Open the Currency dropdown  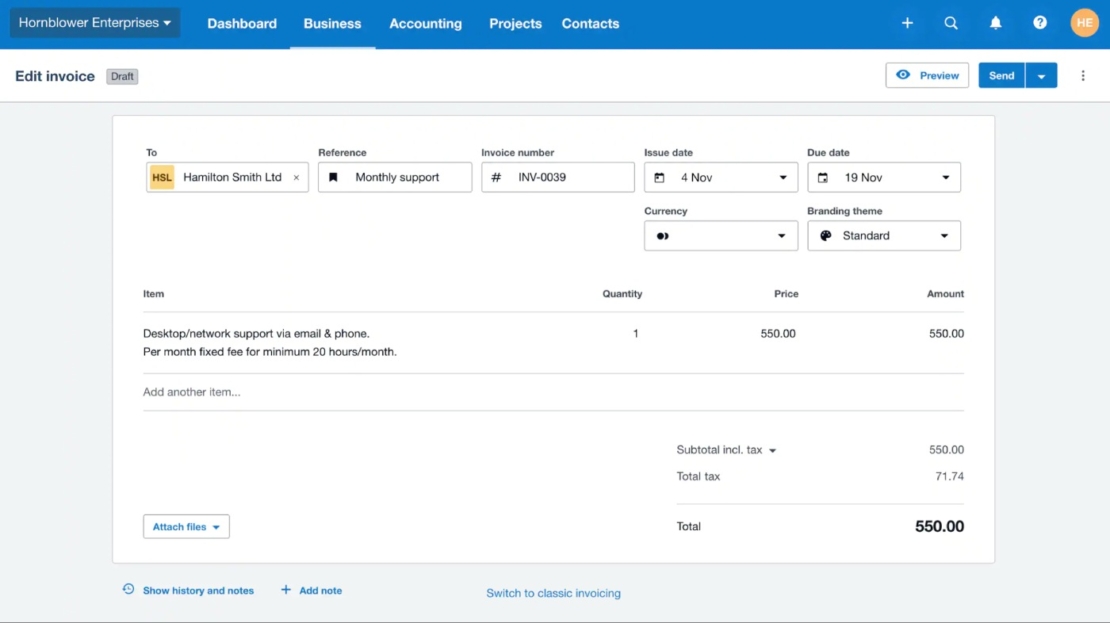782,235
